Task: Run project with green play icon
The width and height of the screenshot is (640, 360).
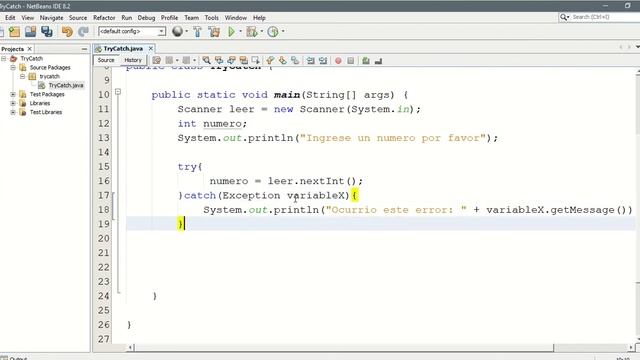Action: (231, 31)
